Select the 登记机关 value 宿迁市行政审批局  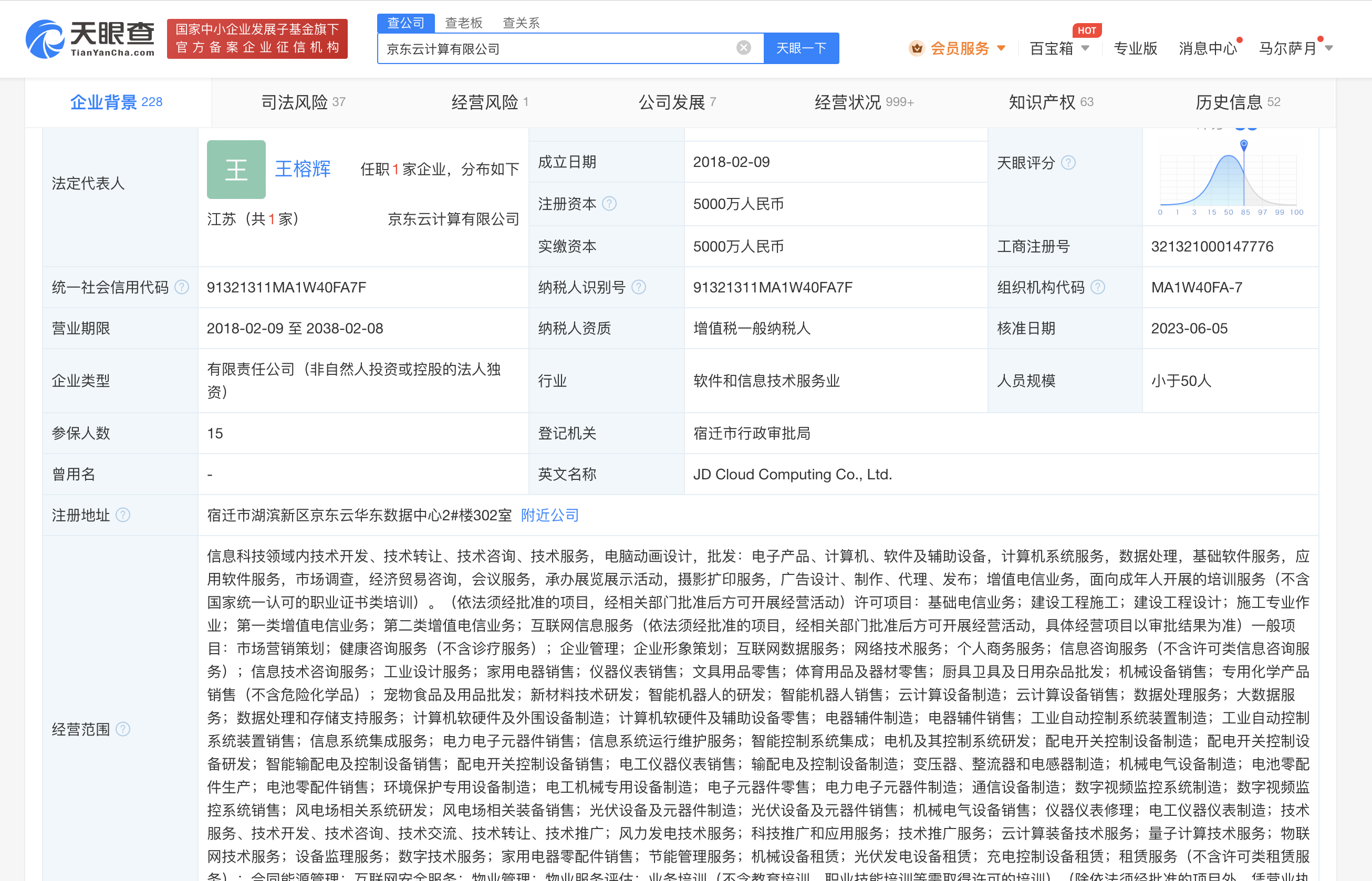point(752,434)
